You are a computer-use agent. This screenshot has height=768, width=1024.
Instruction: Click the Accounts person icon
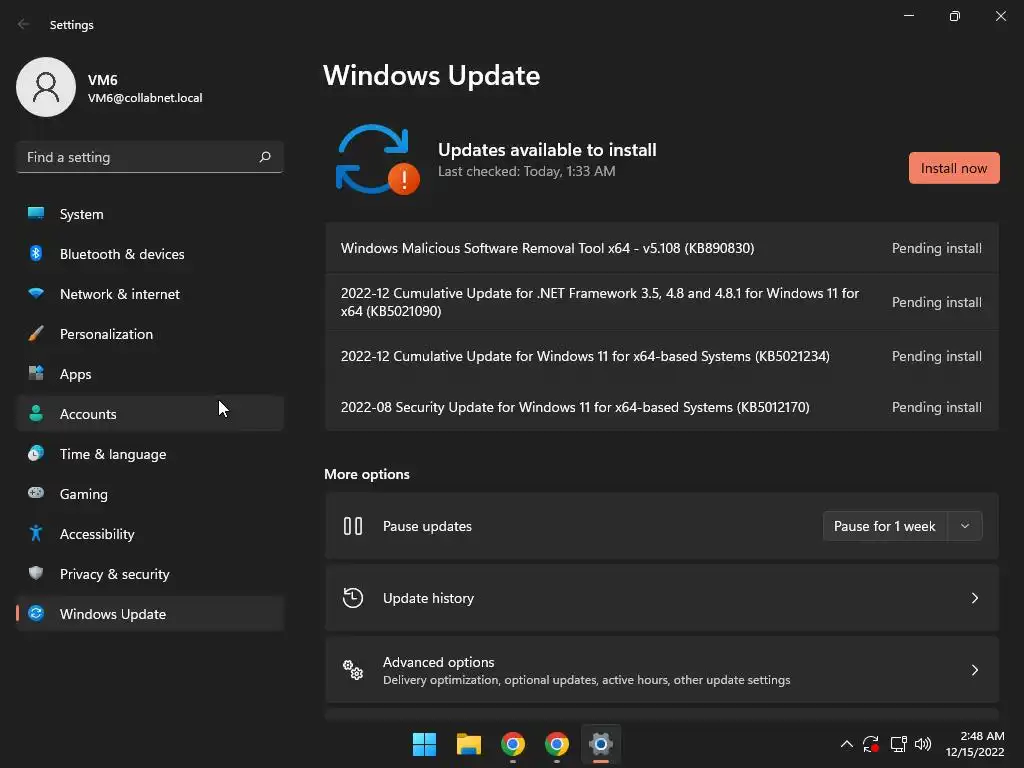pyautogui.click(x=36, y=413)
